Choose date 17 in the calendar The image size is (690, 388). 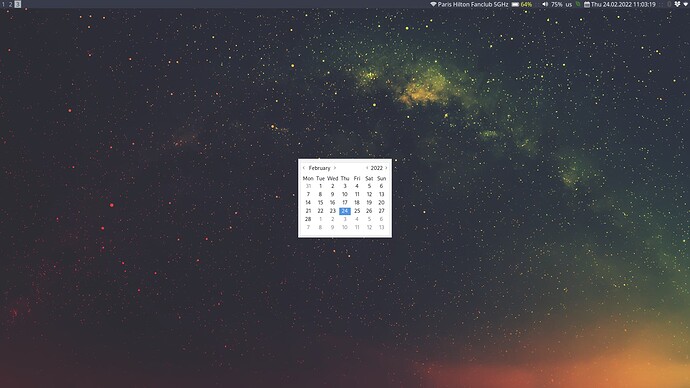[345, 203]
